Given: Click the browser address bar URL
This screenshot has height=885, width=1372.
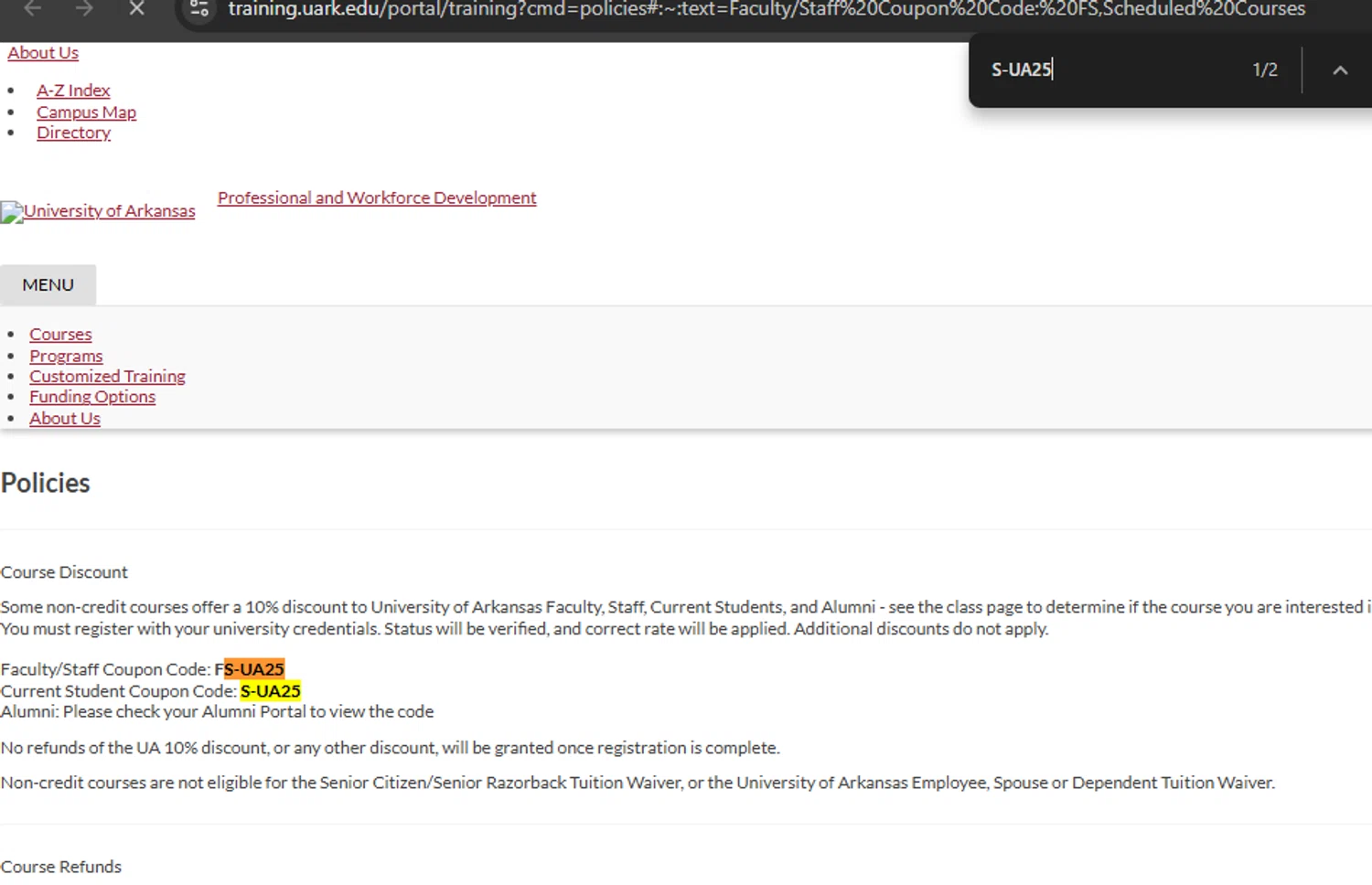Looking at the screenshot, I should coord(766,9).
